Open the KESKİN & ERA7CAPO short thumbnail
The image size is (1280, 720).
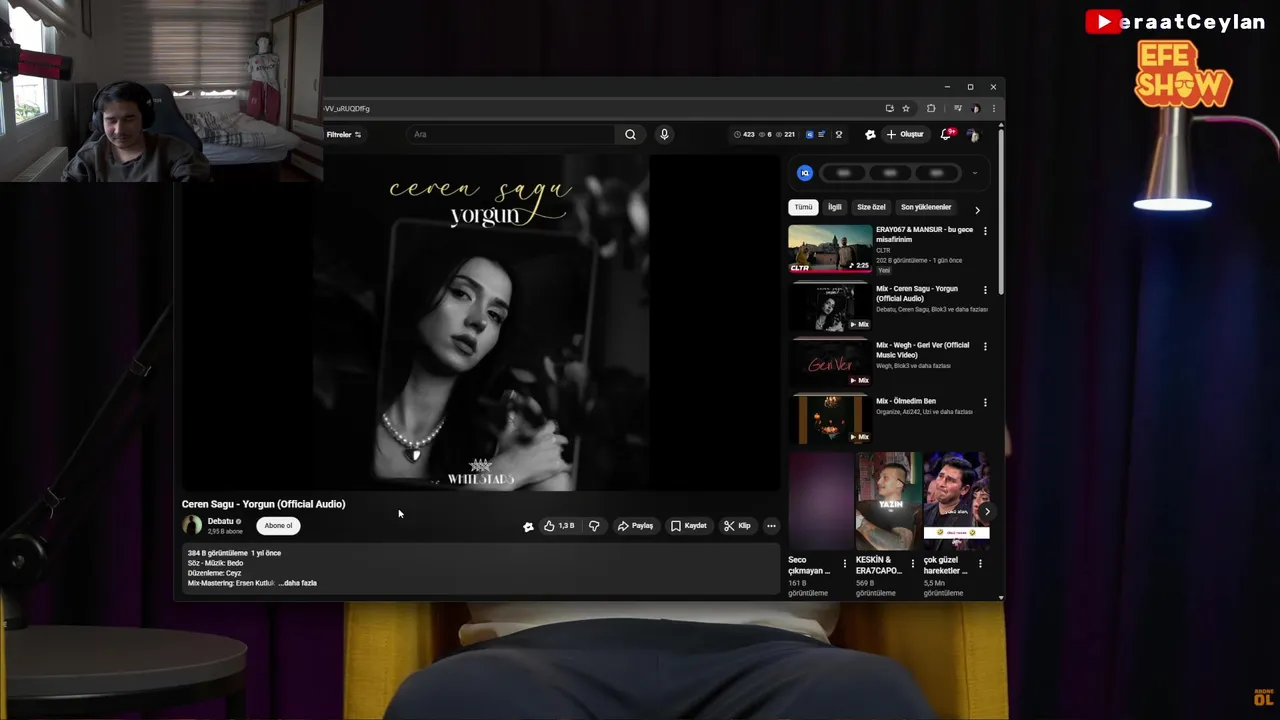(x=888, y=501)
